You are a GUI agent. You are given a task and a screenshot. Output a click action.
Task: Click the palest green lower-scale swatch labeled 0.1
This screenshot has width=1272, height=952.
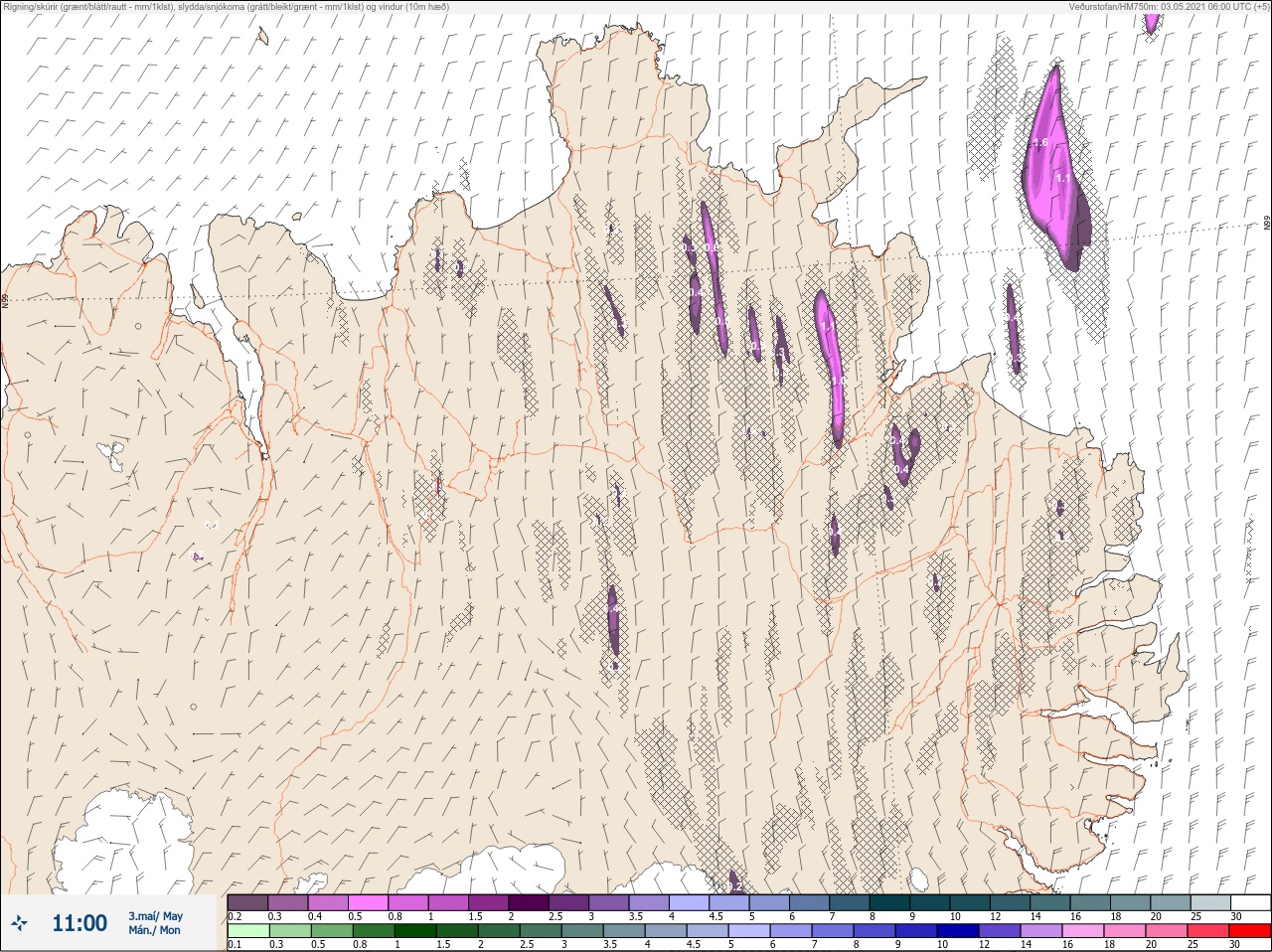coord(247,931)
